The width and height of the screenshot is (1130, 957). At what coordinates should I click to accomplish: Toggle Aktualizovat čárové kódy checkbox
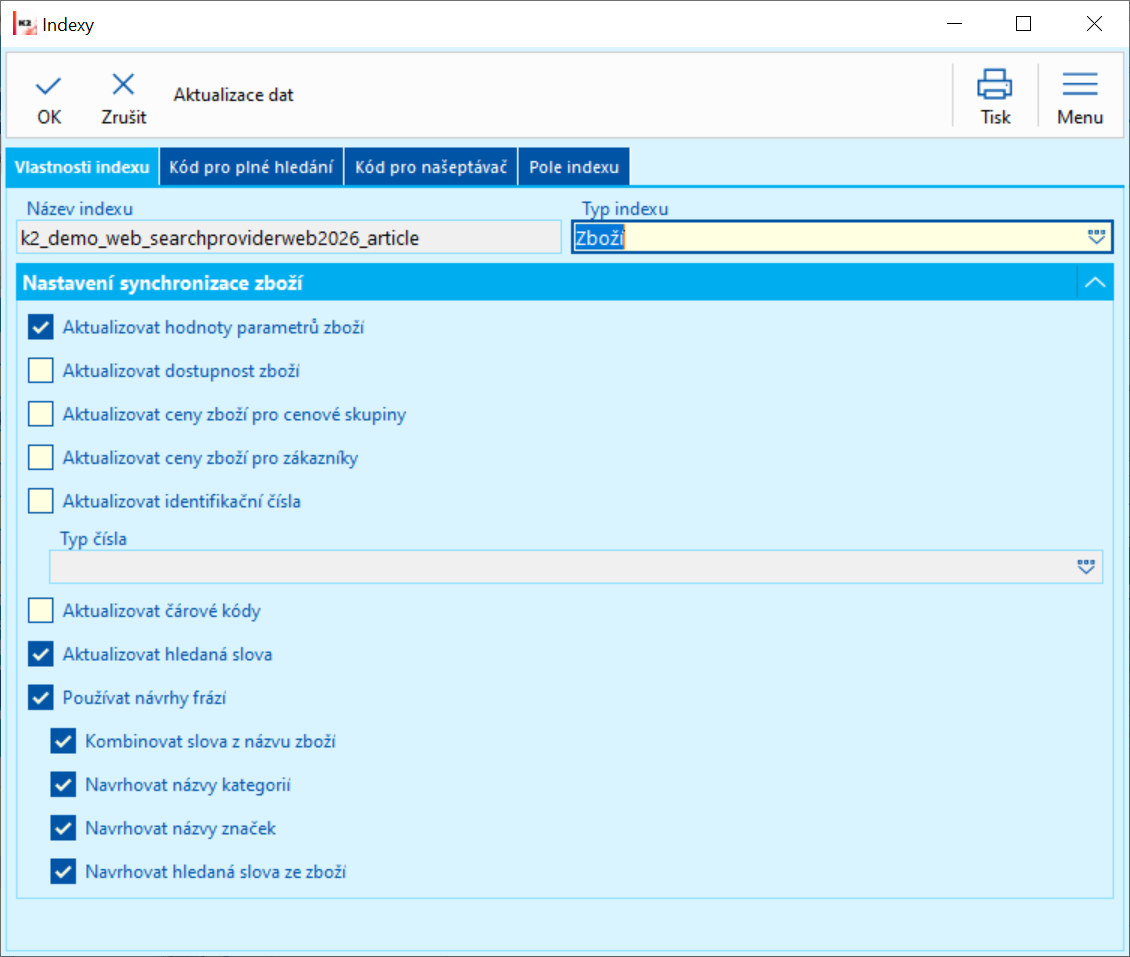tap(41, 610)
